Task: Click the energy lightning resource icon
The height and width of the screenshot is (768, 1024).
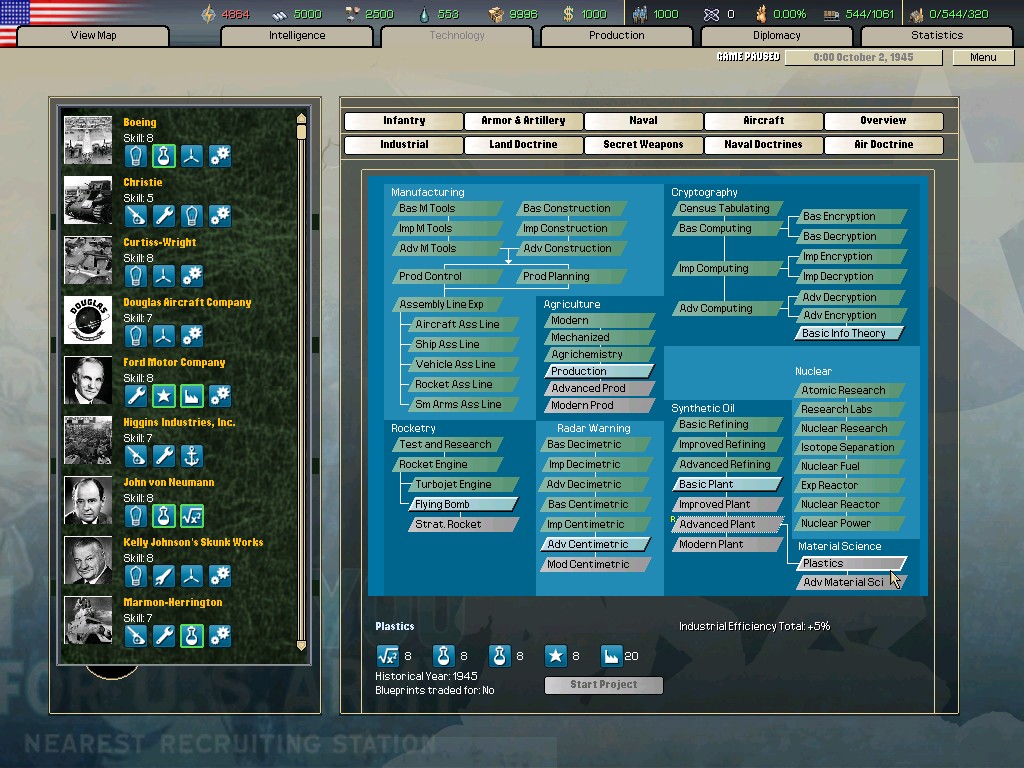Action: (208, 14)
